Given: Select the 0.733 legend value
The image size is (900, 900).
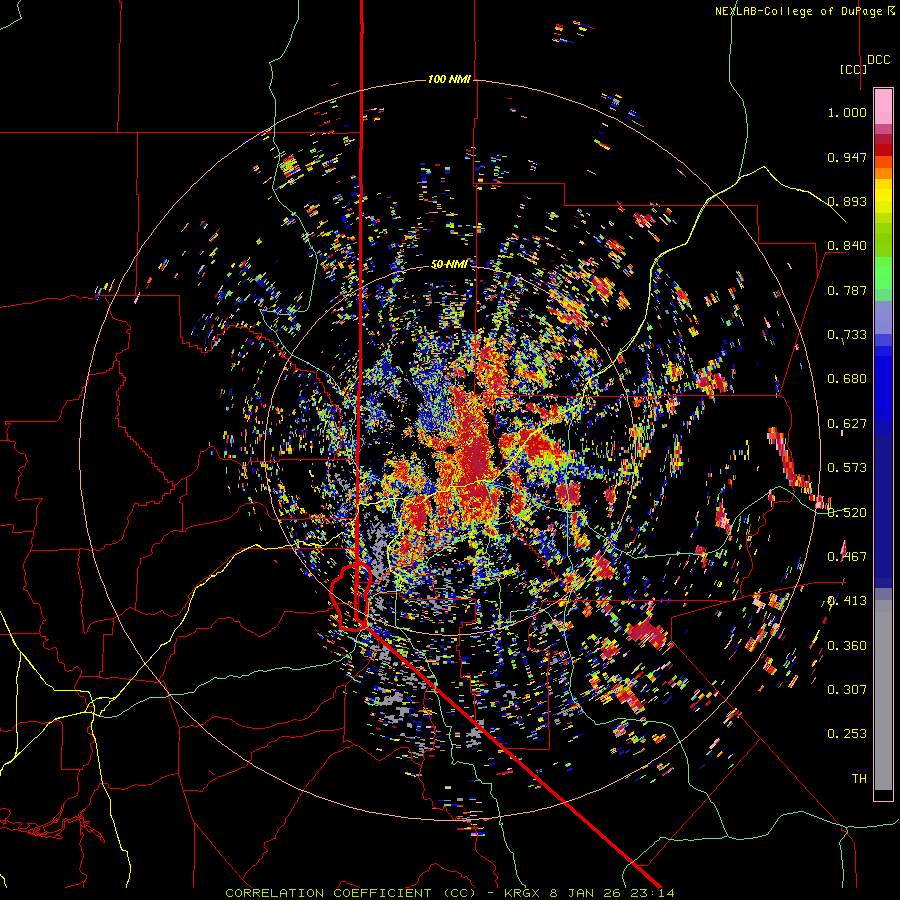Looking at the screenshot, I should (847, 335).
